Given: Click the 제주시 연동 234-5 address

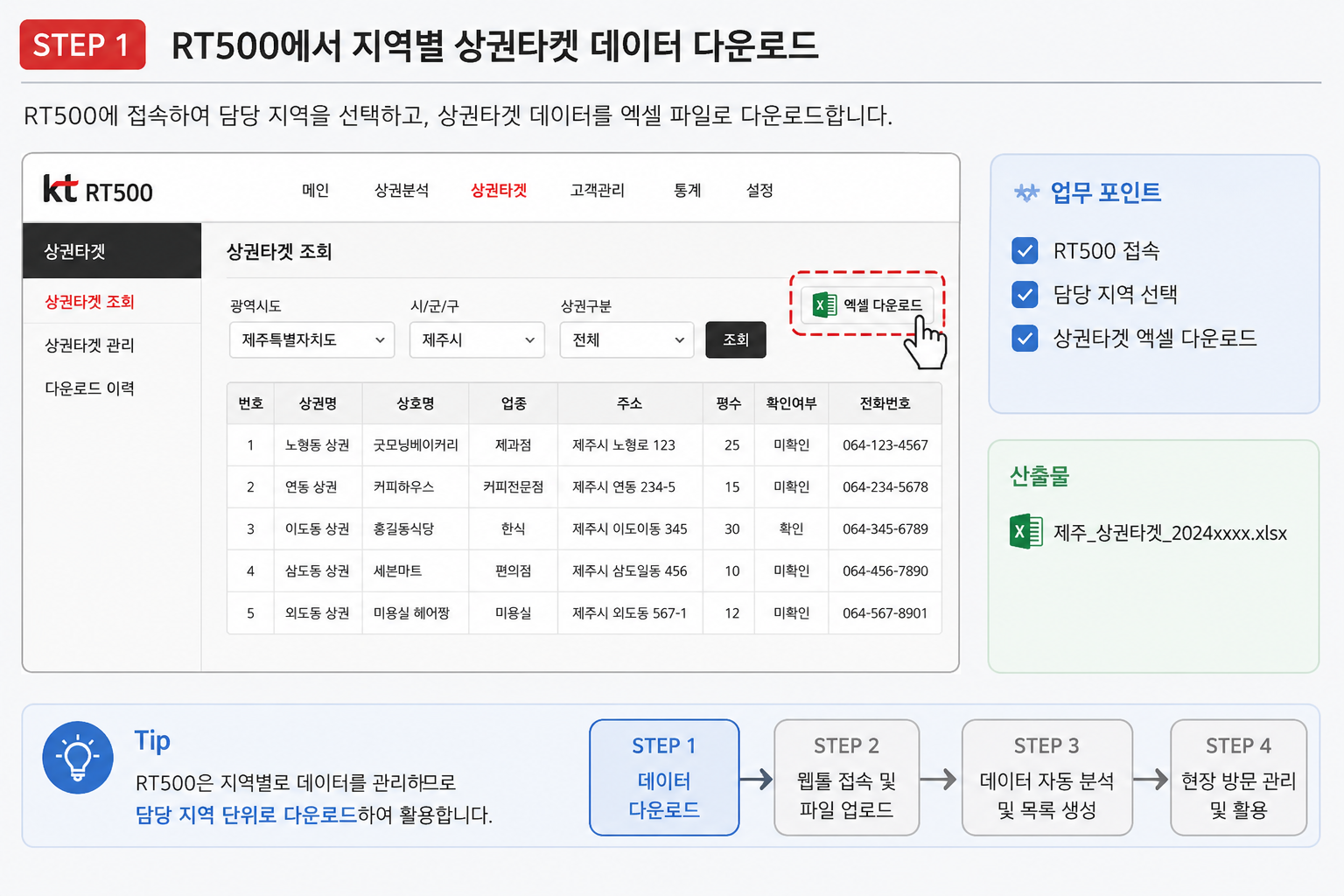Looking at the screenshot, I should (624, 487).
